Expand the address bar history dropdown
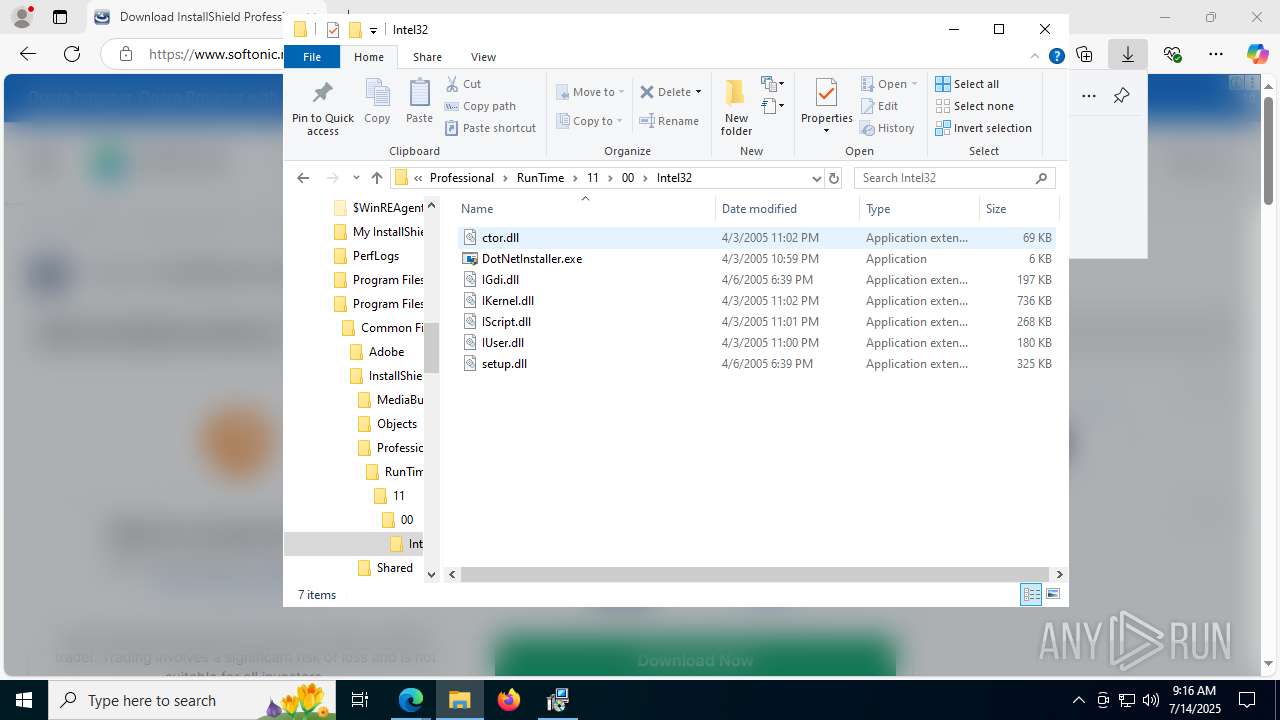Viewport: 1280px width, 720px height. click(817, 178)
